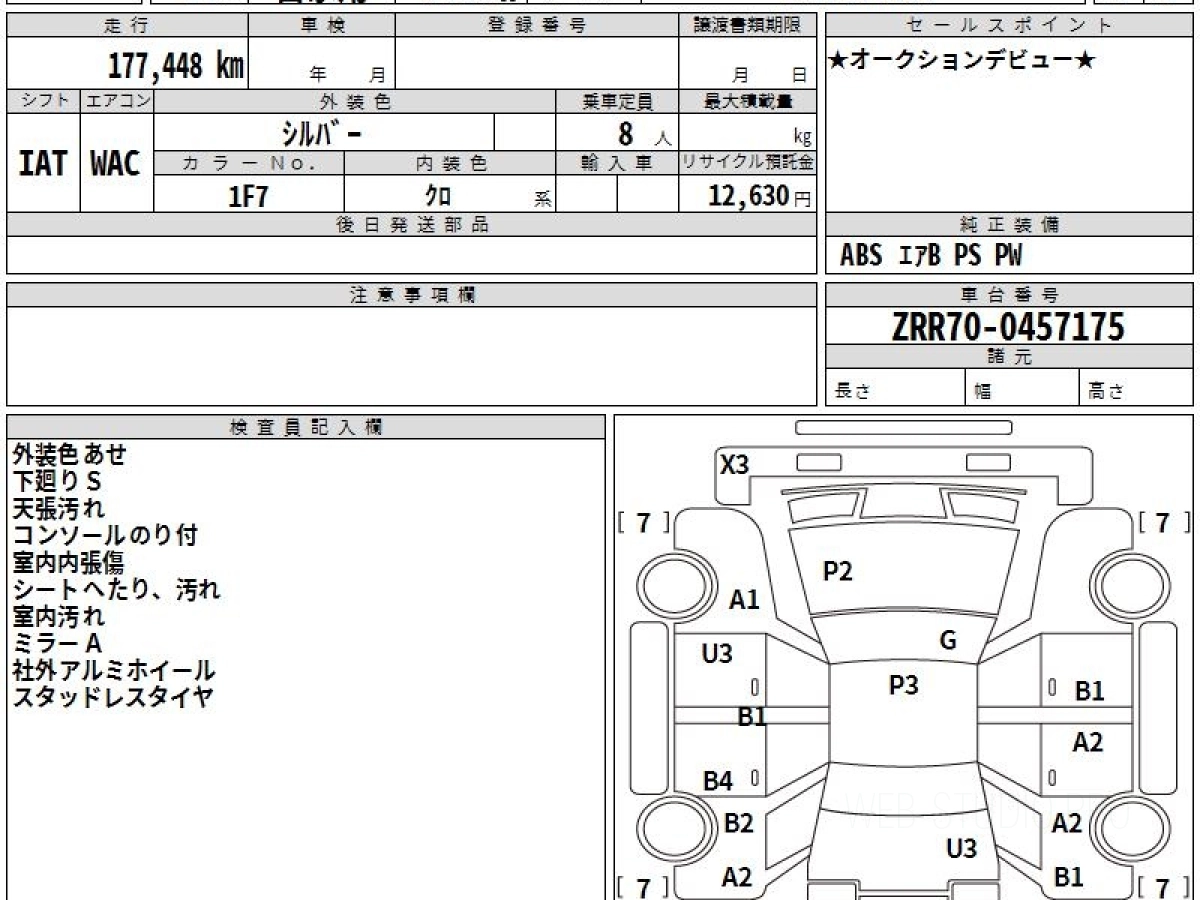The height and width of the screenshot is (900, 1200).
Task: Click the 内装色 header
Action: (x=450, y=163)
